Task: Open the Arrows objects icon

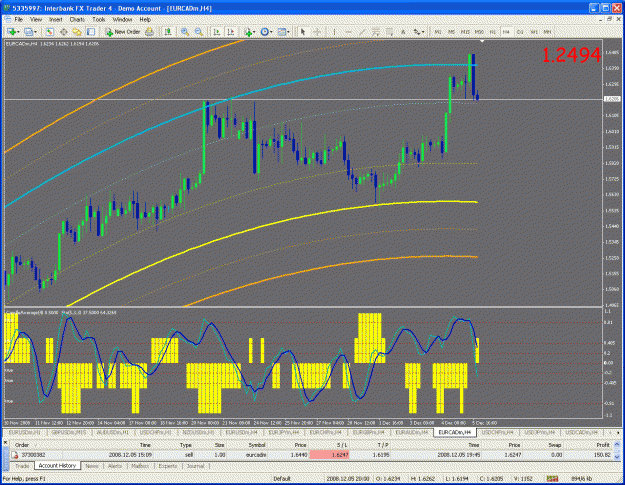Action: (x=417, y=32)
